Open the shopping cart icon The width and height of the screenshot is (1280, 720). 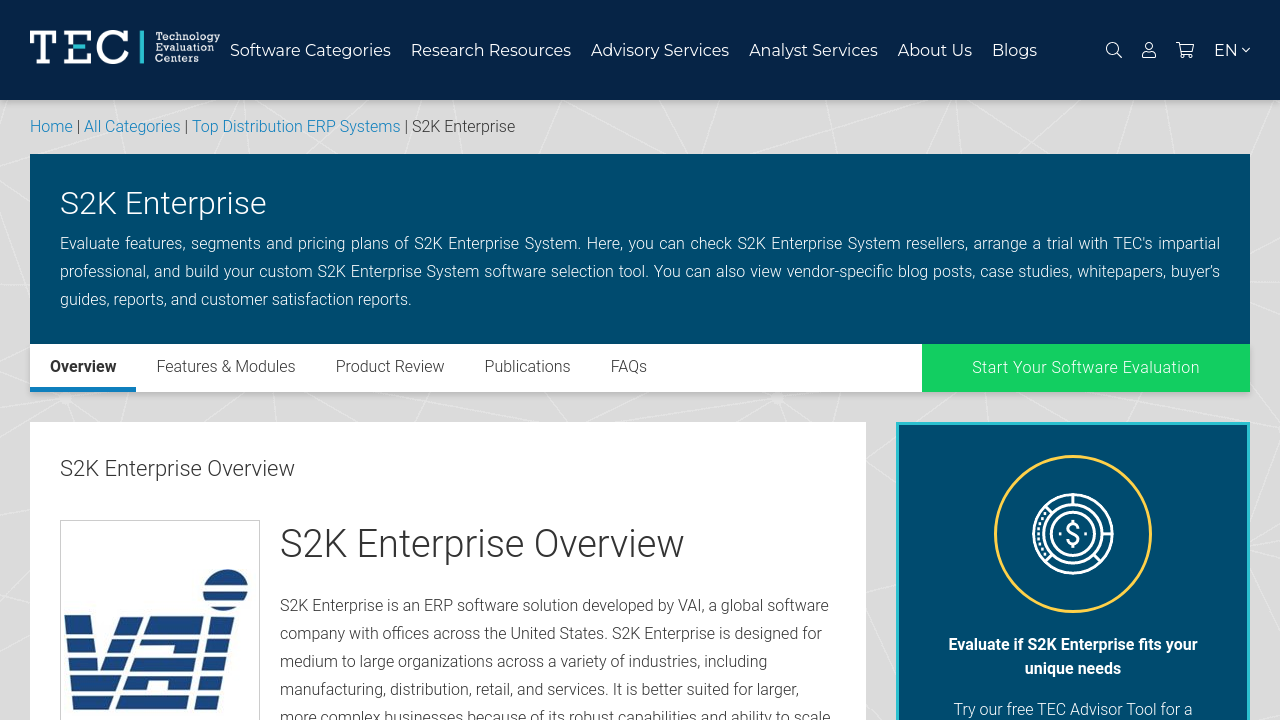tap(1185, 50)
